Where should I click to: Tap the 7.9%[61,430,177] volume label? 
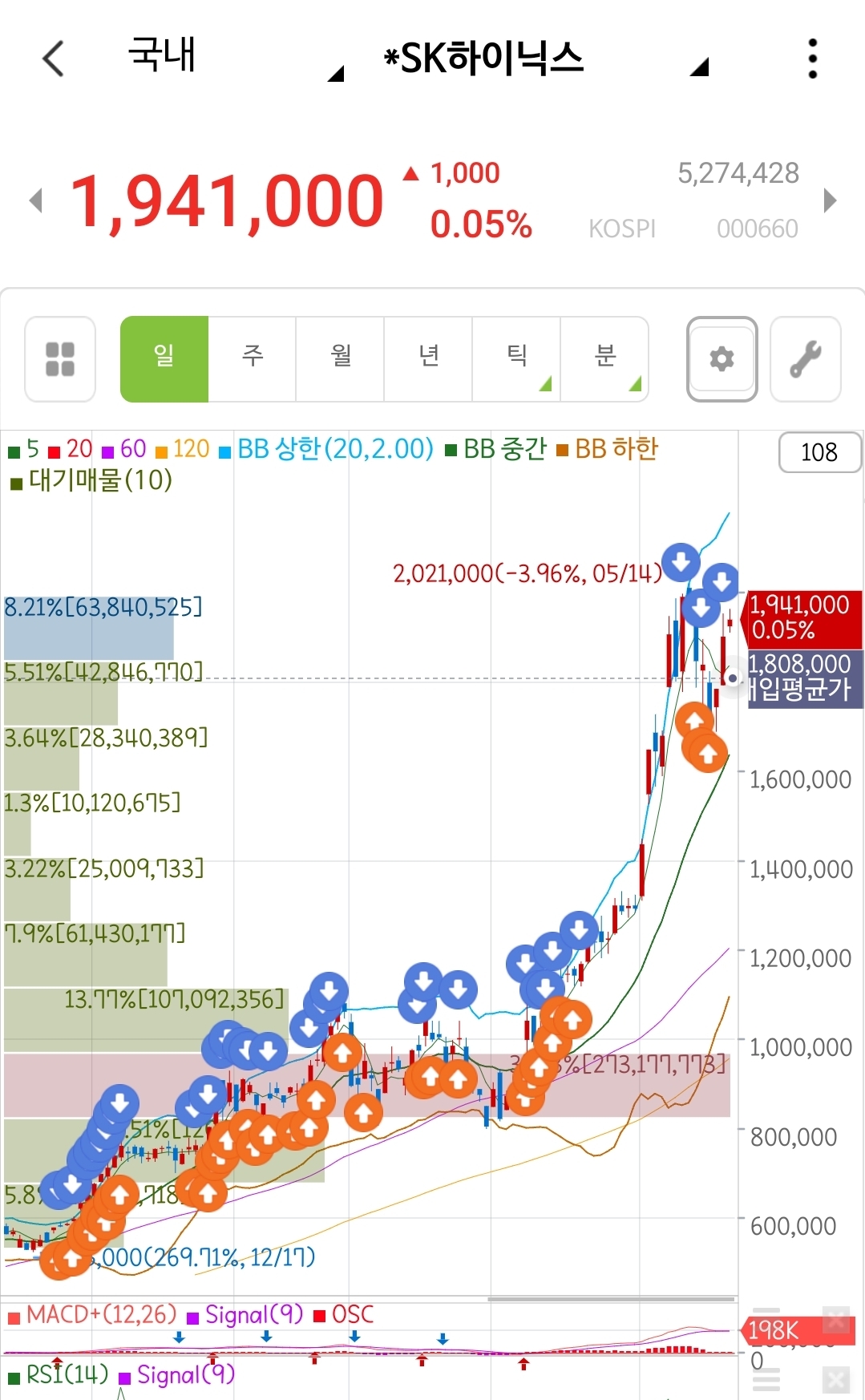(x=95, y=933)
